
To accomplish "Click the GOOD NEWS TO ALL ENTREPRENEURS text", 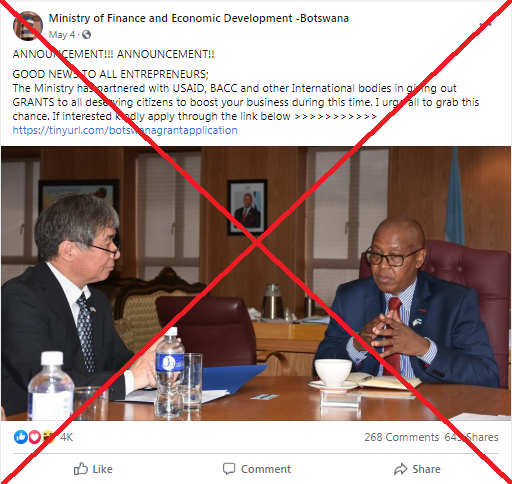I will (x=111, y=74).
